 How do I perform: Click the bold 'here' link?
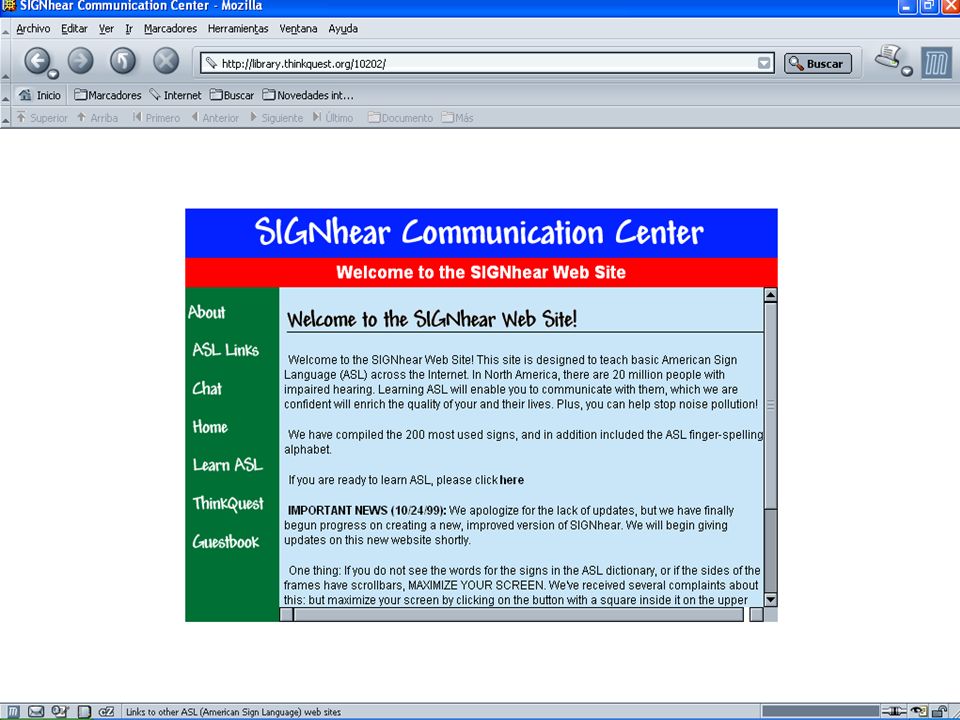[x=512, y=480]
